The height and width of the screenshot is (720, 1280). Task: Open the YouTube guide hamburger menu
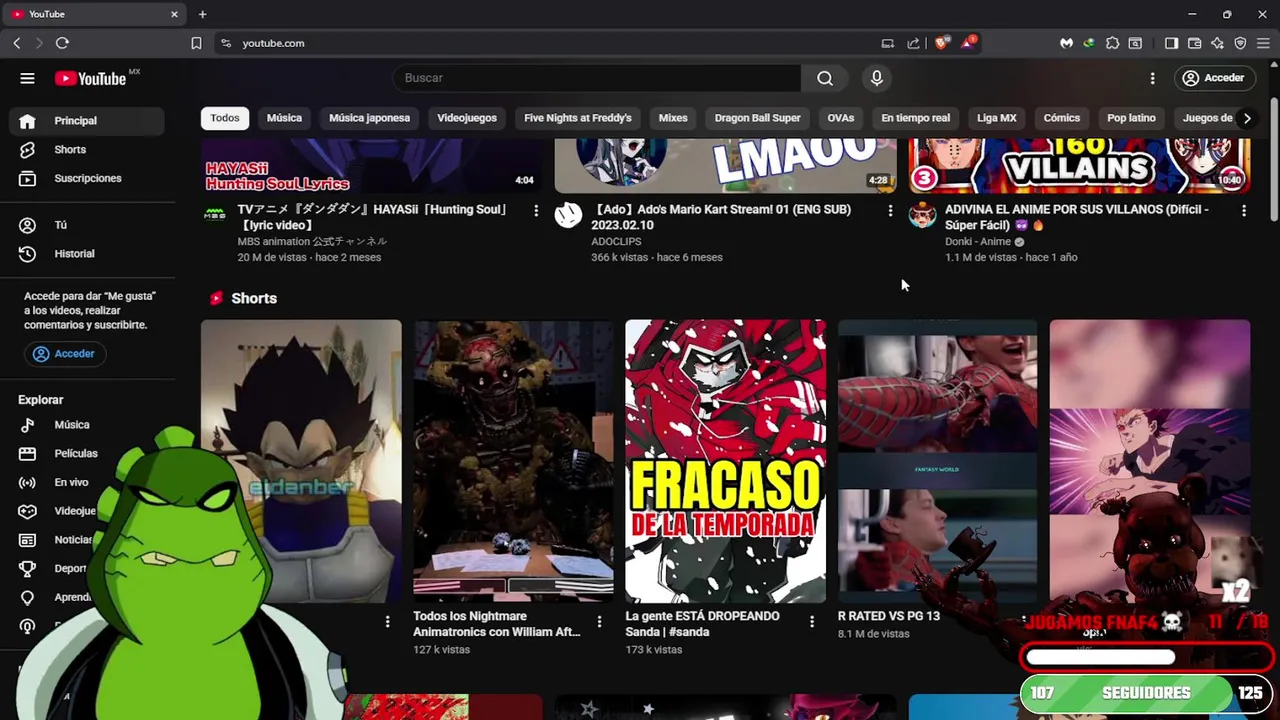click(x=27, y=78)
